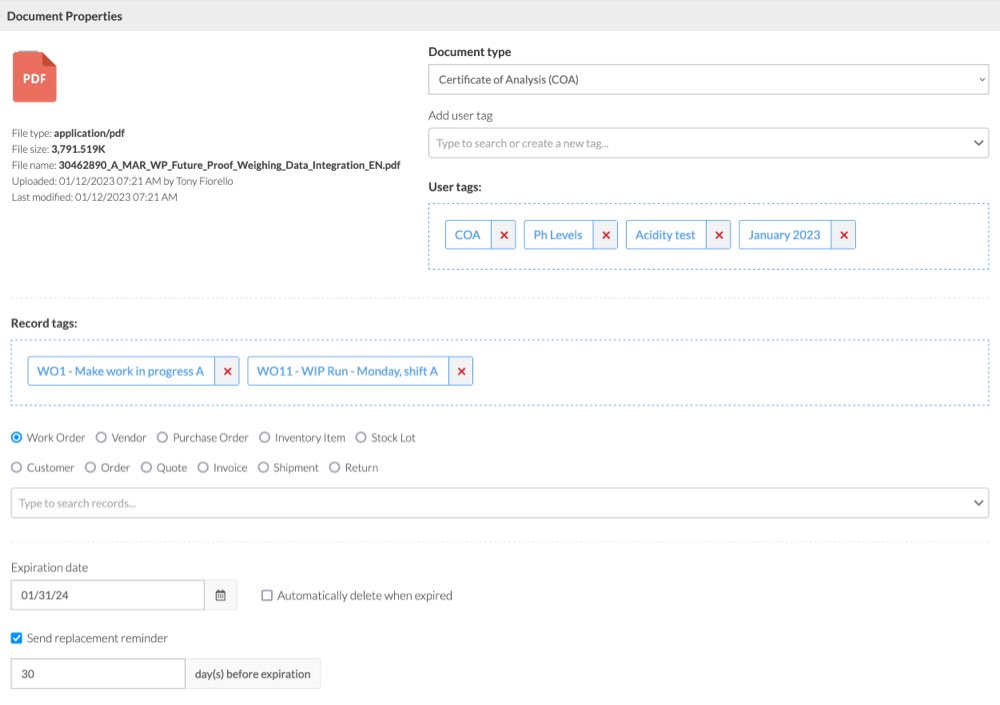This screenshot has width=1000, height=705.
Task: Click the expiration date input field
Action: tap(107, 595)
